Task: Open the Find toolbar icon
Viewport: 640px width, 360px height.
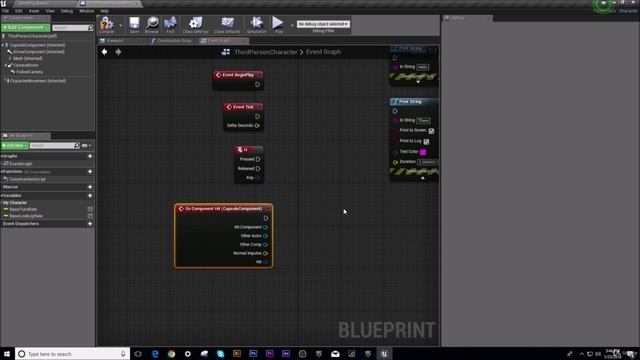Action: coord(170,24)
